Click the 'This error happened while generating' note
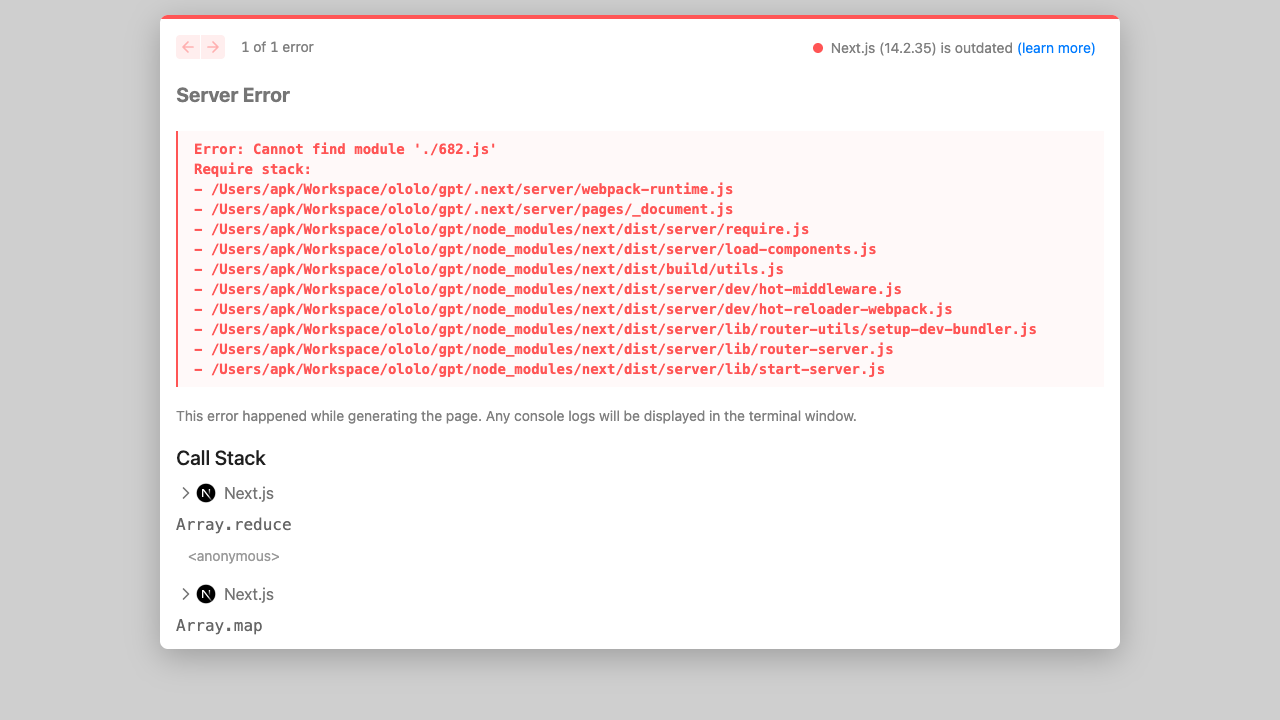The image size is (1280, 720). tap(516, 416)
